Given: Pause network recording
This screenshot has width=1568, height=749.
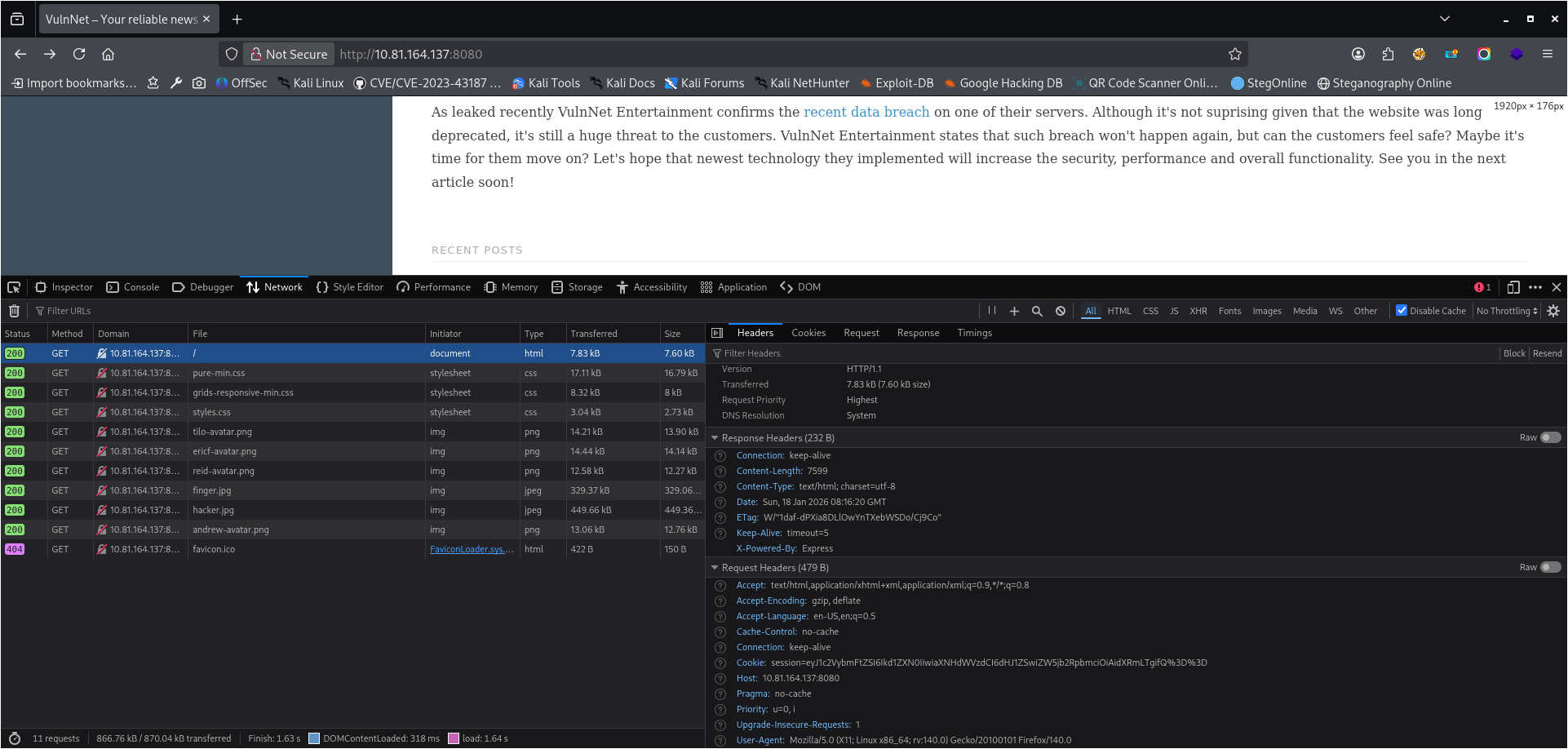Looking at the screenshot, I should 992,311.
